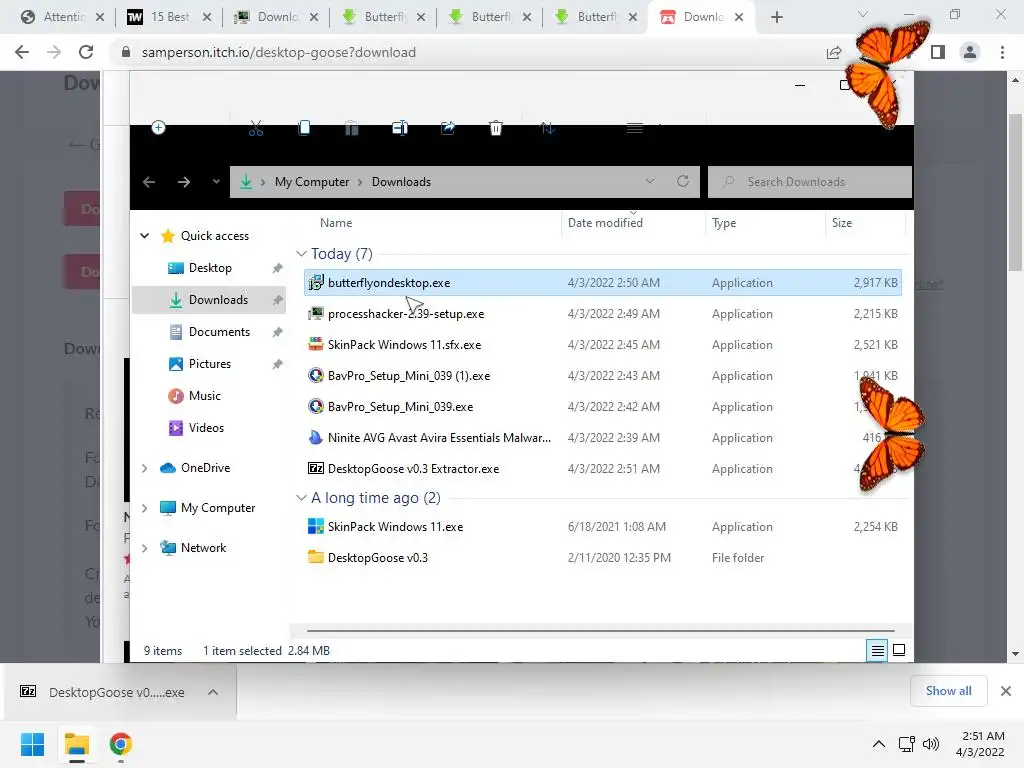Sort by the Name column header

[336, 223]
